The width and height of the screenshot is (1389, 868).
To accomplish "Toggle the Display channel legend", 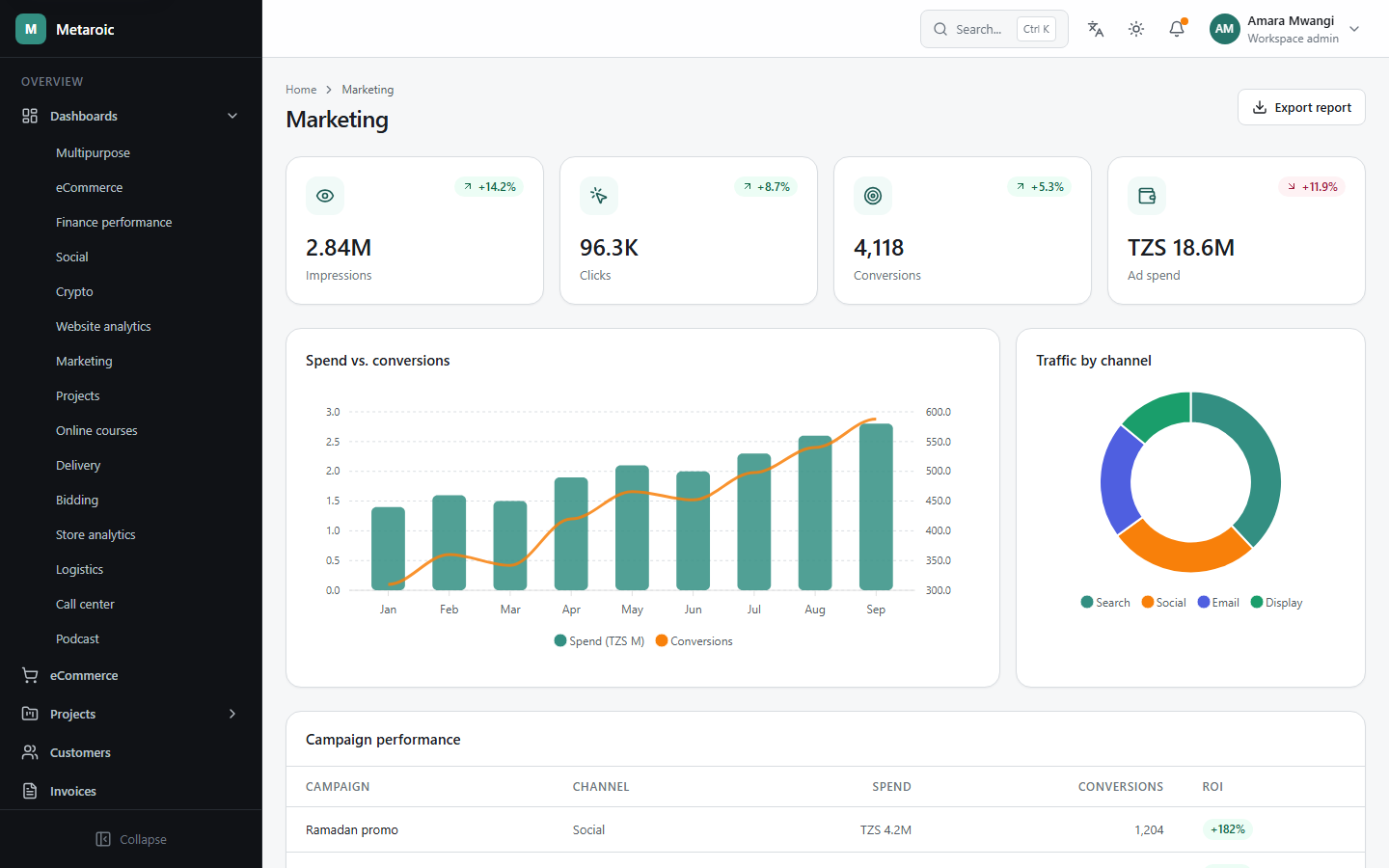I will click(x=1276, y=603).
